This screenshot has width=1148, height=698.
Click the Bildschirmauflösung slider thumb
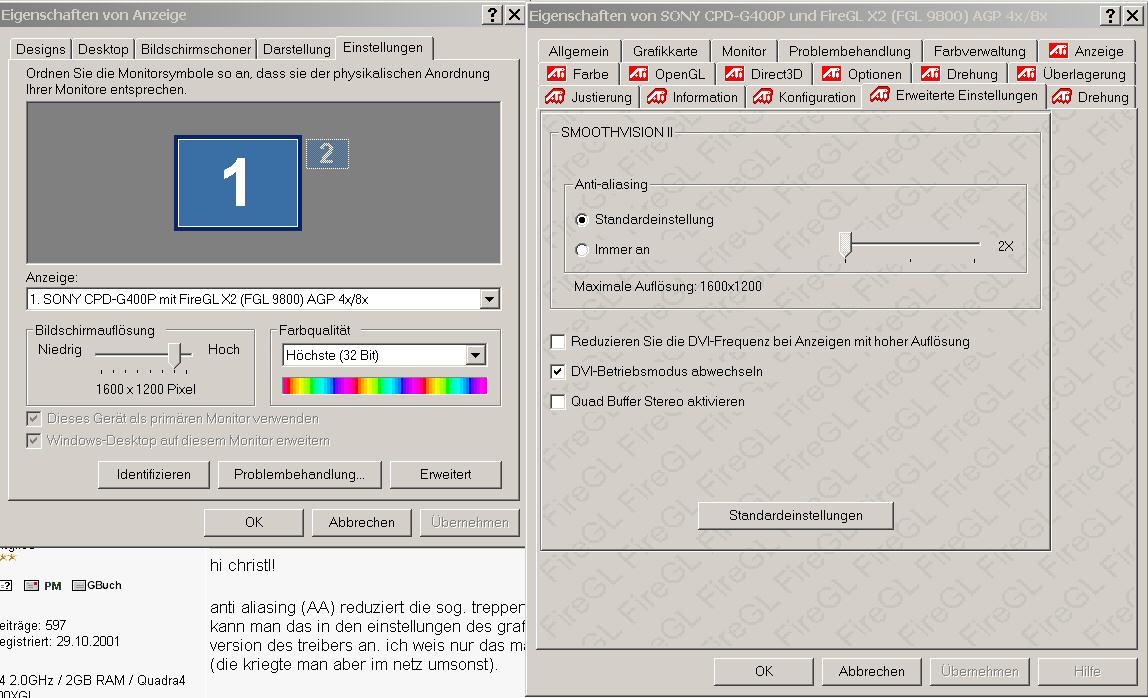pyautogui.click(x=174, y=355)
